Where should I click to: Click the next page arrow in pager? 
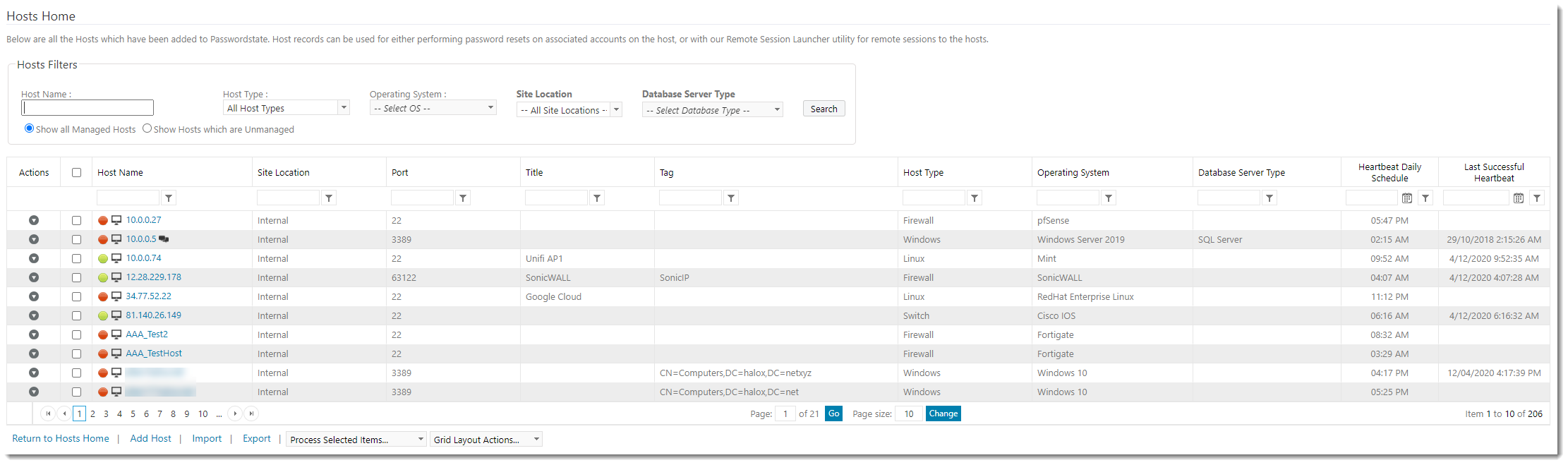[x=235, y=414]
